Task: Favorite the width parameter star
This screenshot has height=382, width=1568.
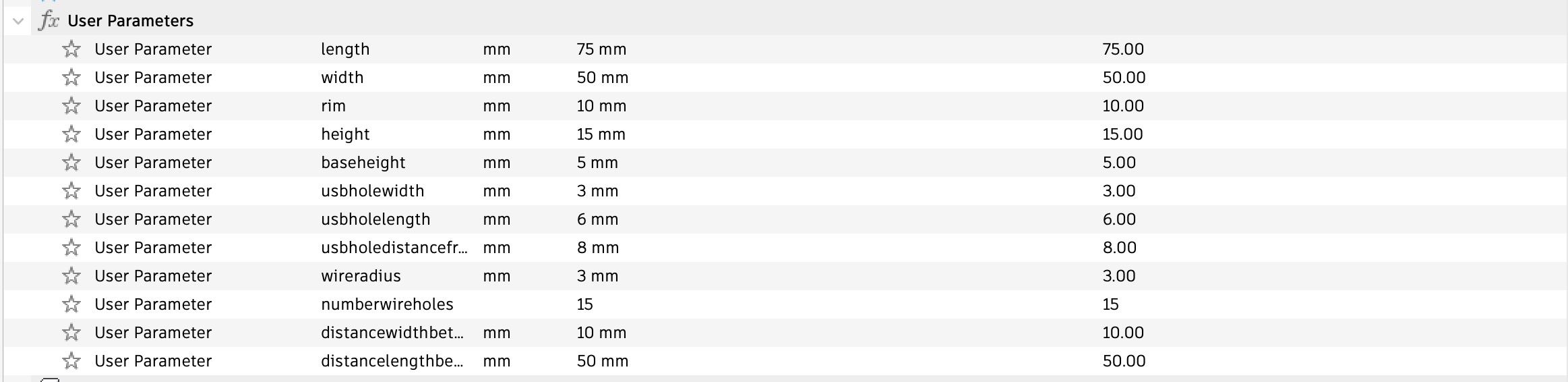Action: [x=71, y=78]
